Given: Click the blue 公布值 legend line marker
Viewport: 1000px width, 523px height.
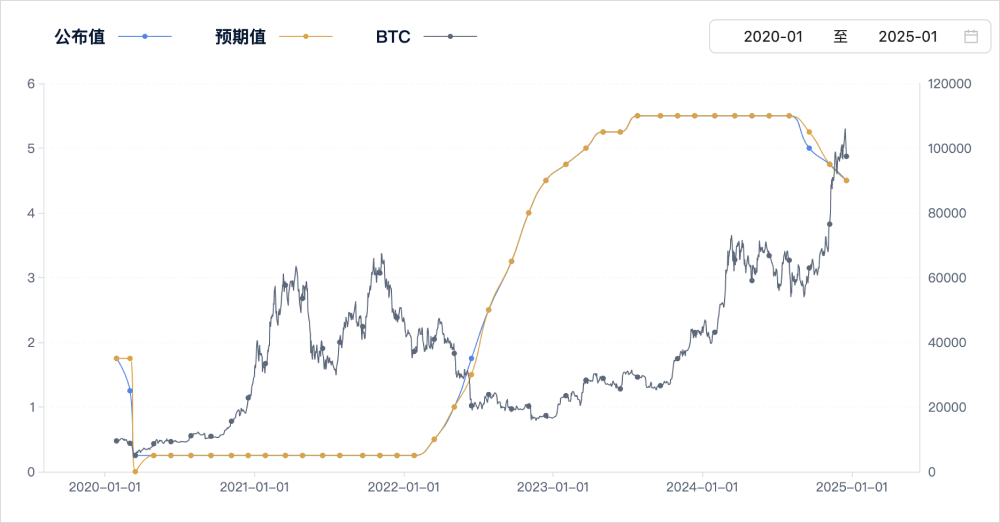Looking at the screenshot, I should click(145, 37).
